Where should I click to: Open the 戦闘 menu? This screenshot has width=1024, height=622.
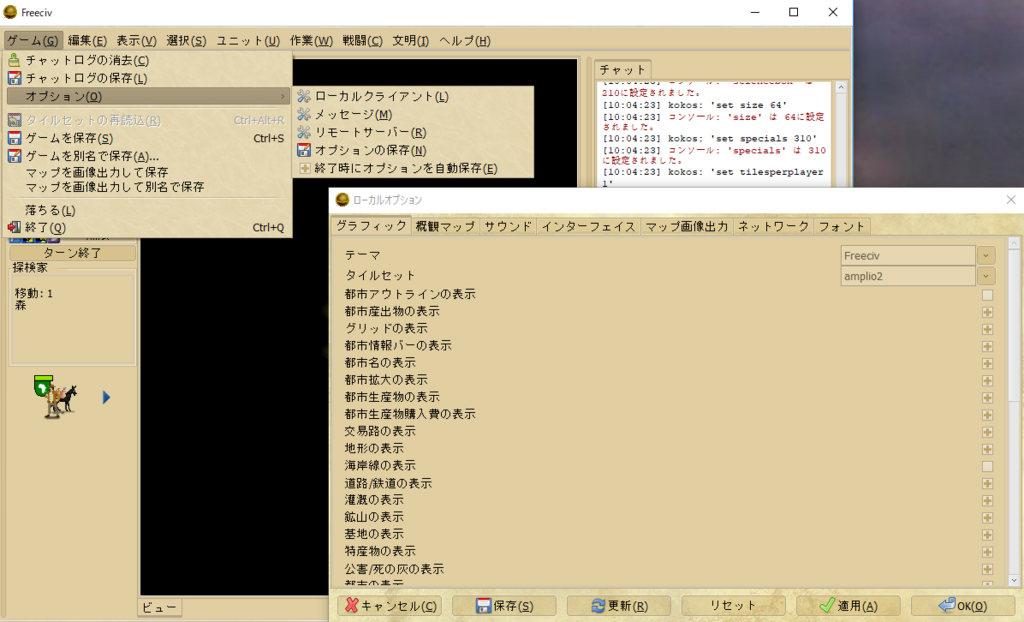(362, 41)
